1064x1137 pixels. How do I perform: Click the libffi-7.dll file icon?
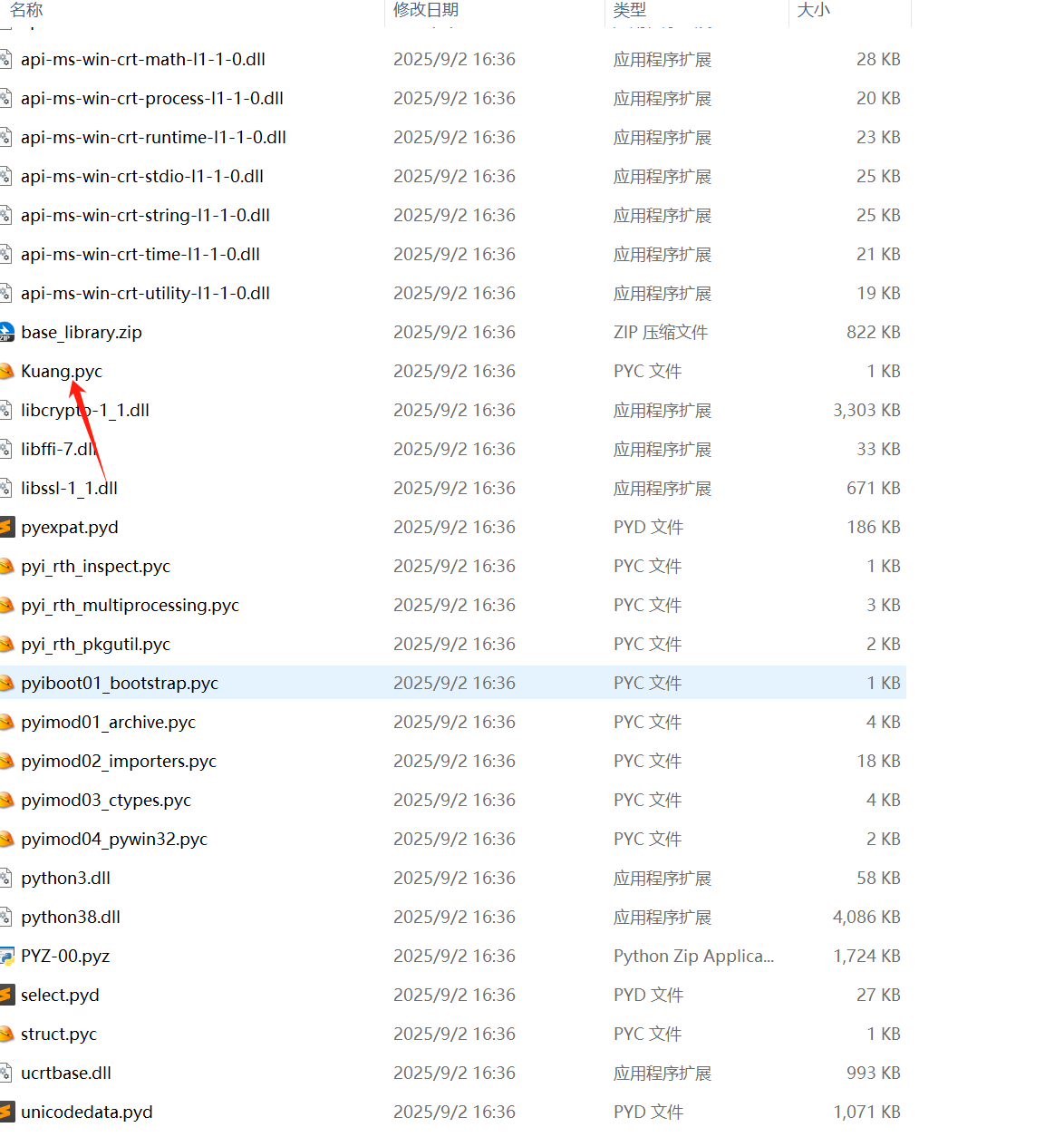(x=6, y=450)
